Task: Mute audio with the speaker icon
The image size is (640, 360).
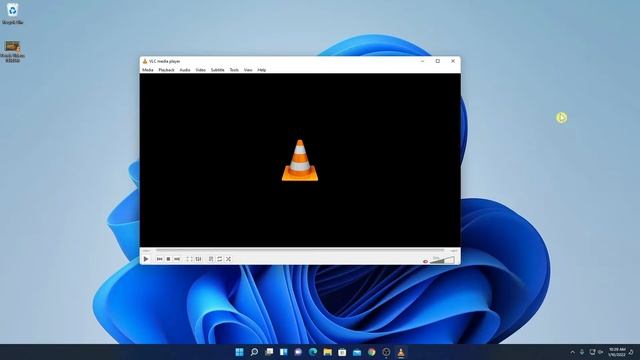Action: (x=425, y=261)
